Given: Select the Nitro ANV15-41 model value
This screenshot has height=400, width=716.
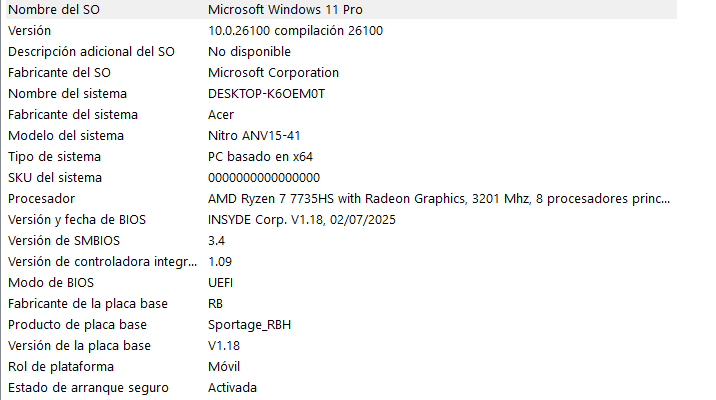Looking at the screenshot, I should (x=254, y=136).
